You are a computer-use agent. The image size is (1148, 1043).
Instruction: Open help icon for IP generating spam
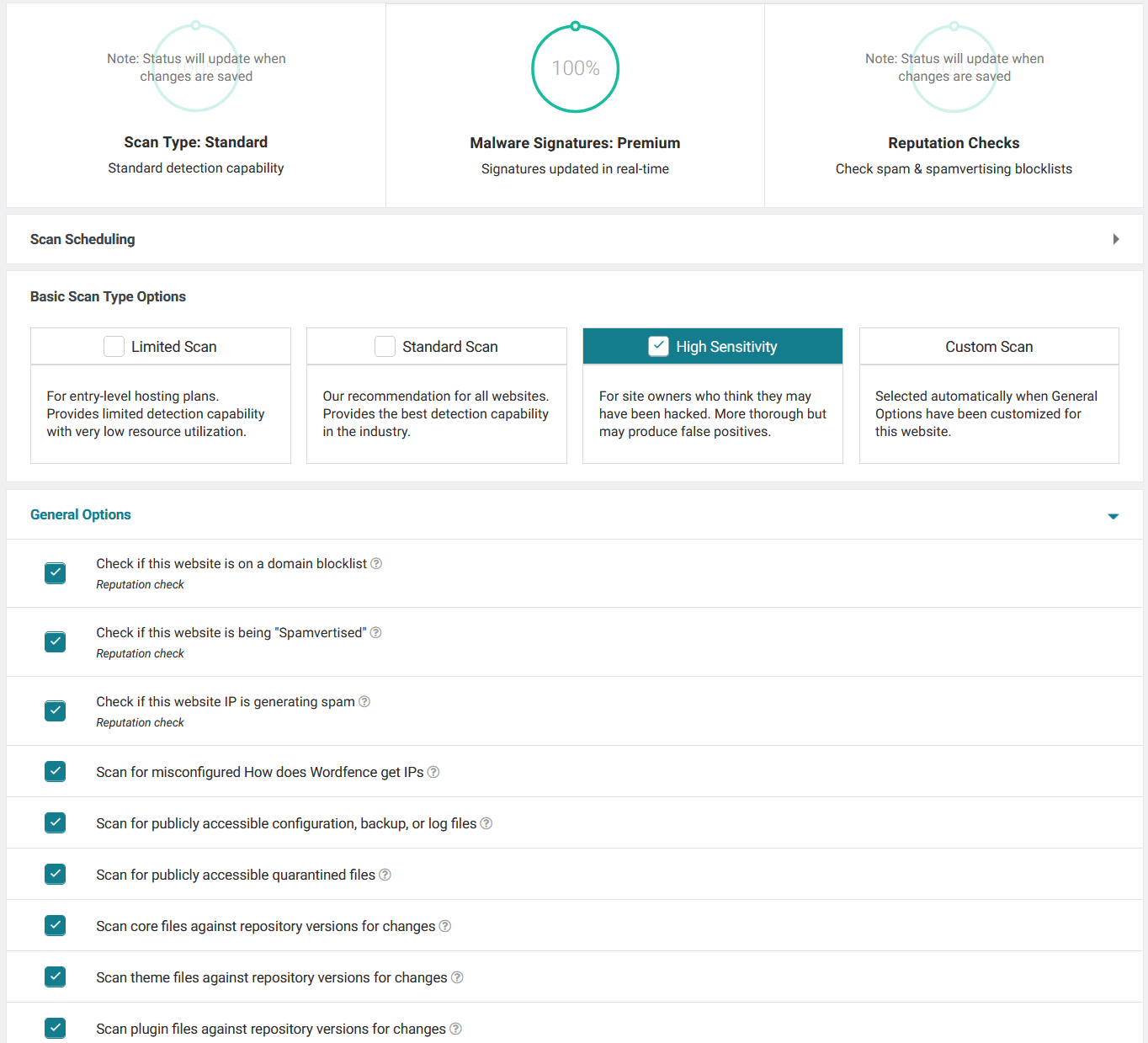tap(364, 702)
